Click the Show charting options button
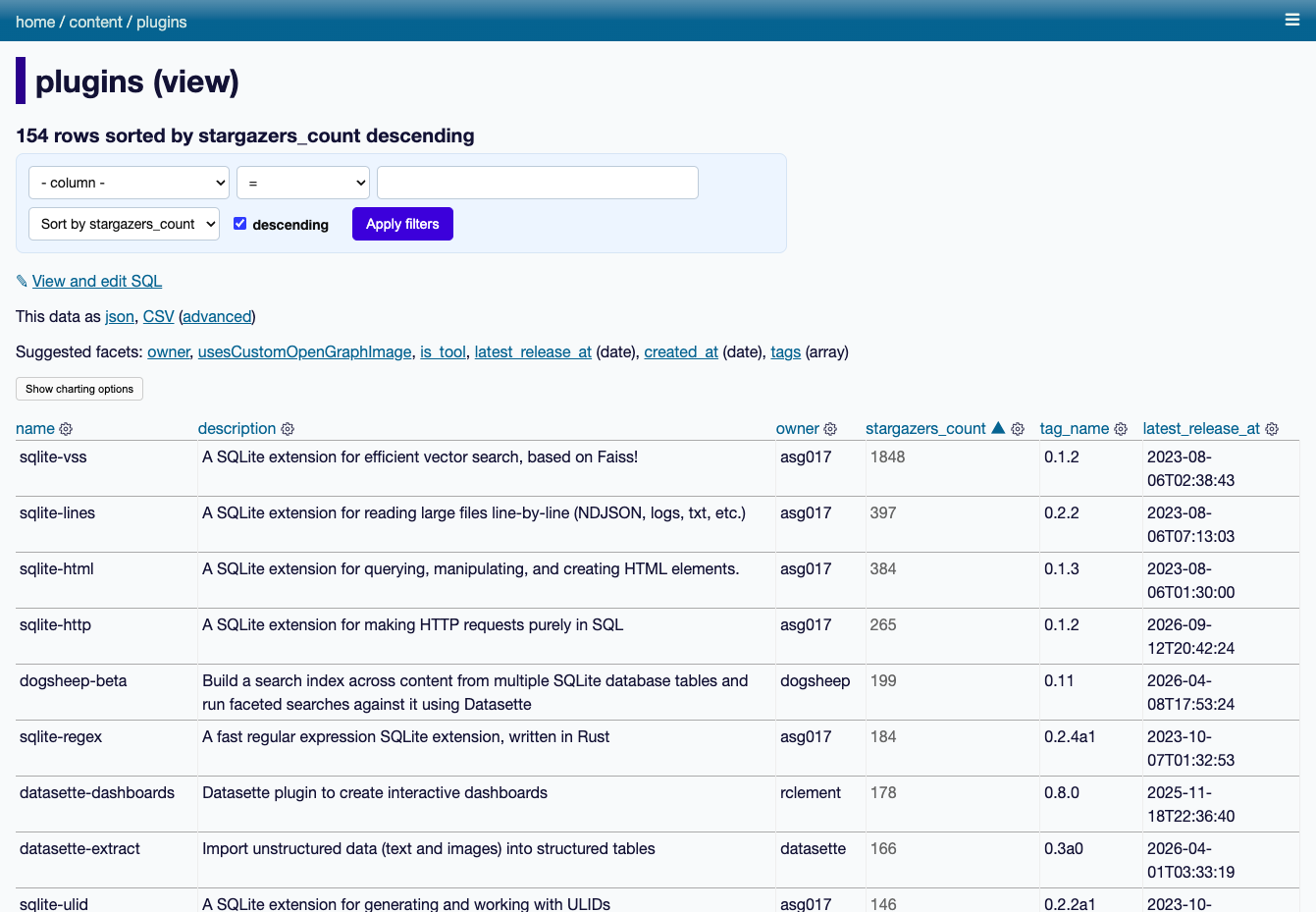The width and height of the screenshot is (1316, 912). pyautogui.click(x=79, y=389)
